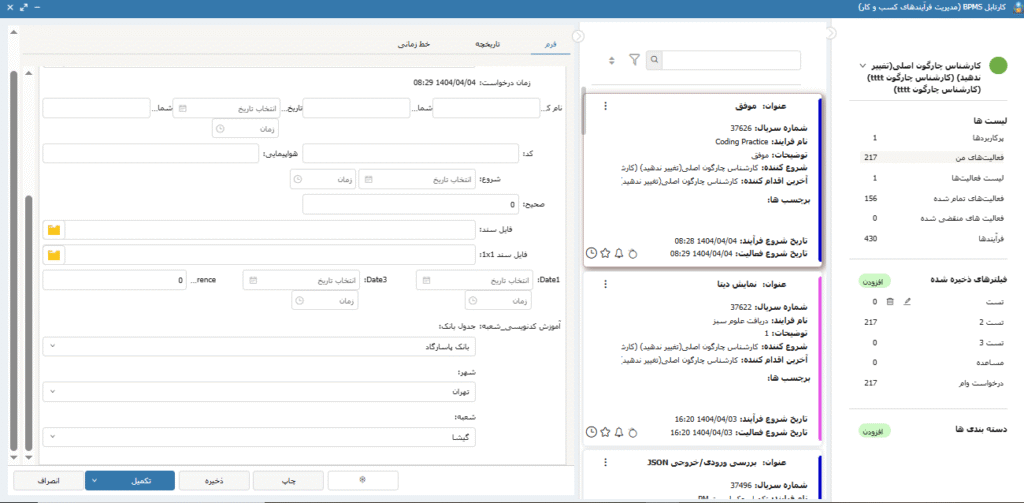This screenshot has width=1024, height=503.
Task: Switch to the تاریخچه tab
Action: (485, 45)
